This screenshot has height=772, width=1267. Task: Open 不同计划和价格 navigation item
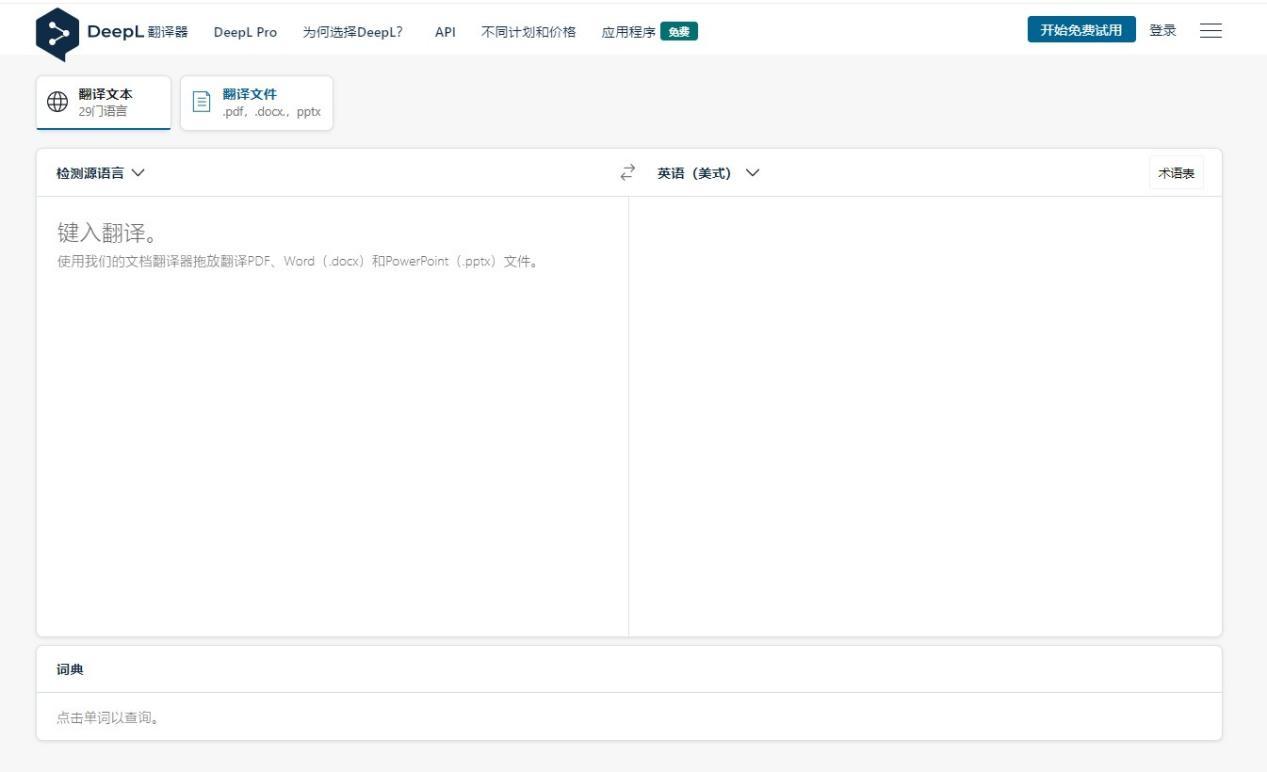[528, 32]
